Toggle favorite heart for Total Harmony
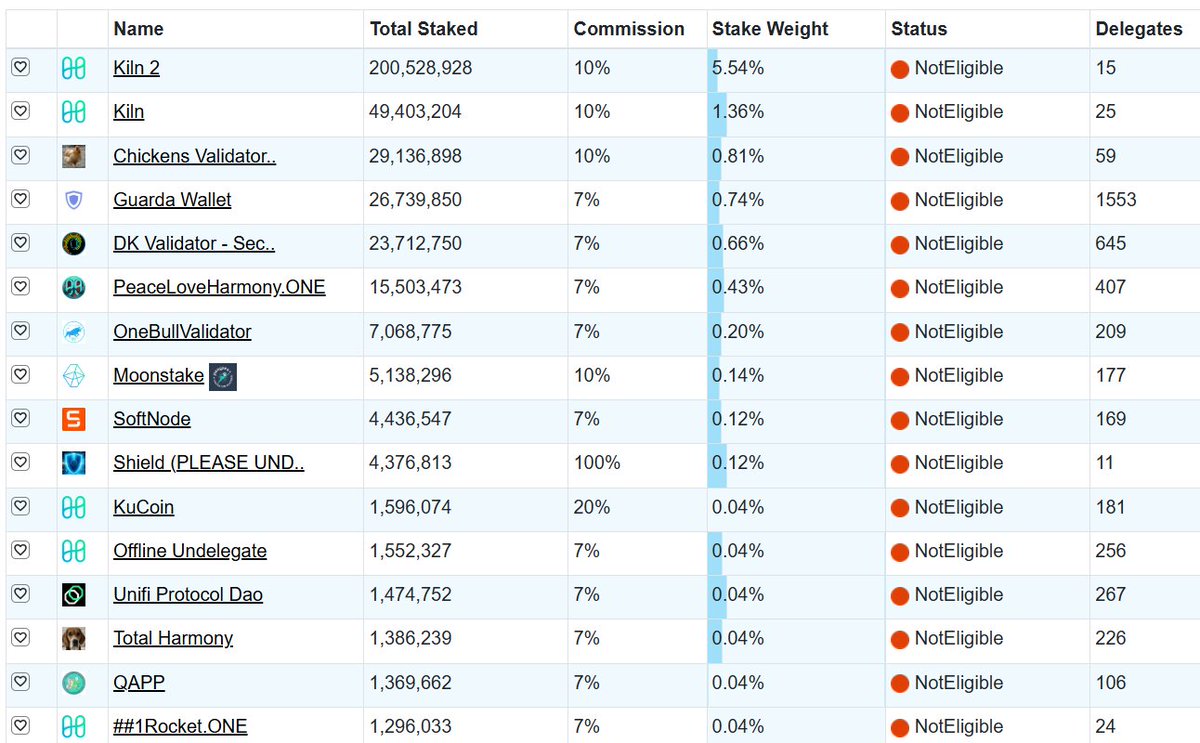The image size is (1200, 743). pos(21,638)
